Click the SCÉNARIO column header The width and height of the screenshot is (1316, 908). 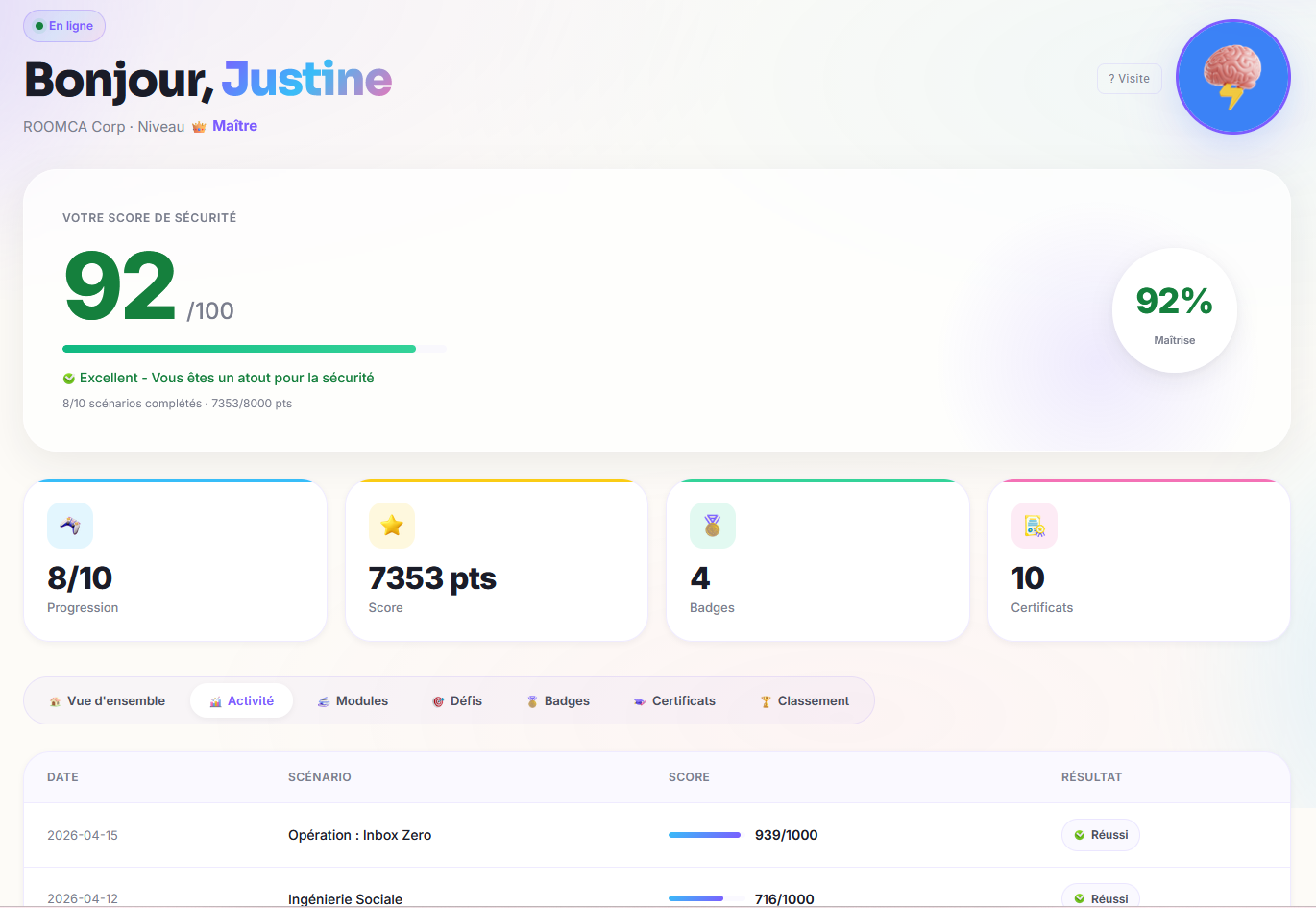pos(320,777)
